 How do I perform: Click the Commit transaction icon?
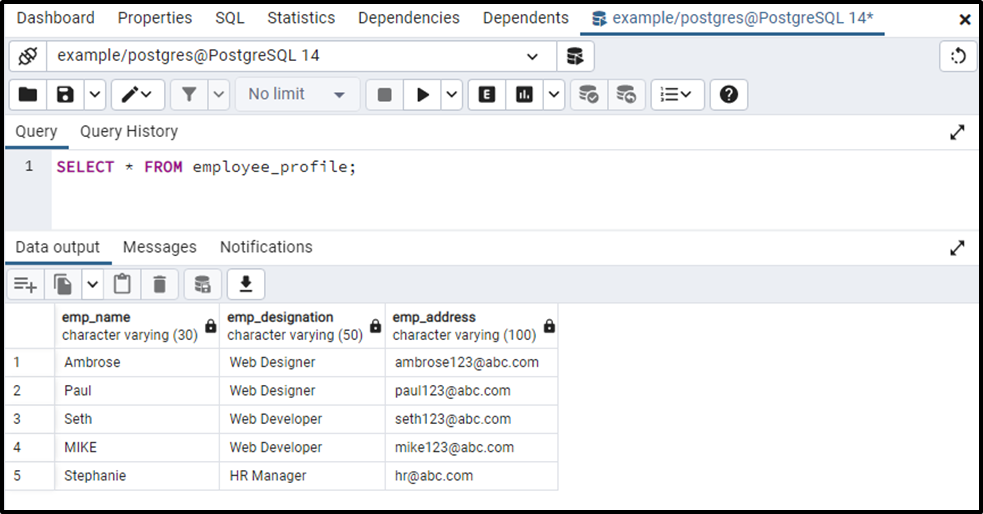tap(588, 95)
